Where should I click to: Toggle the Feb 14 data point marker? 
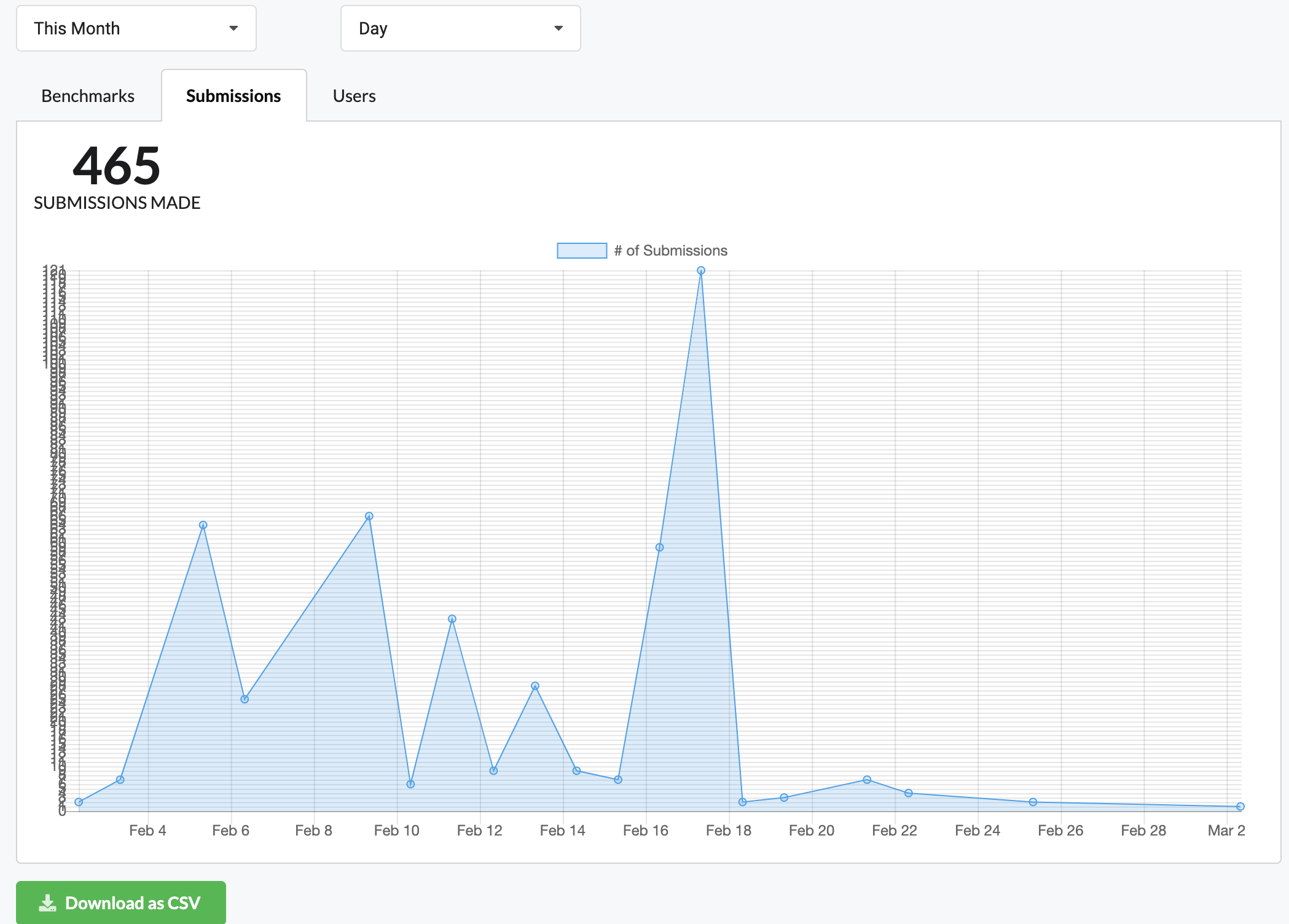point(576,770)
